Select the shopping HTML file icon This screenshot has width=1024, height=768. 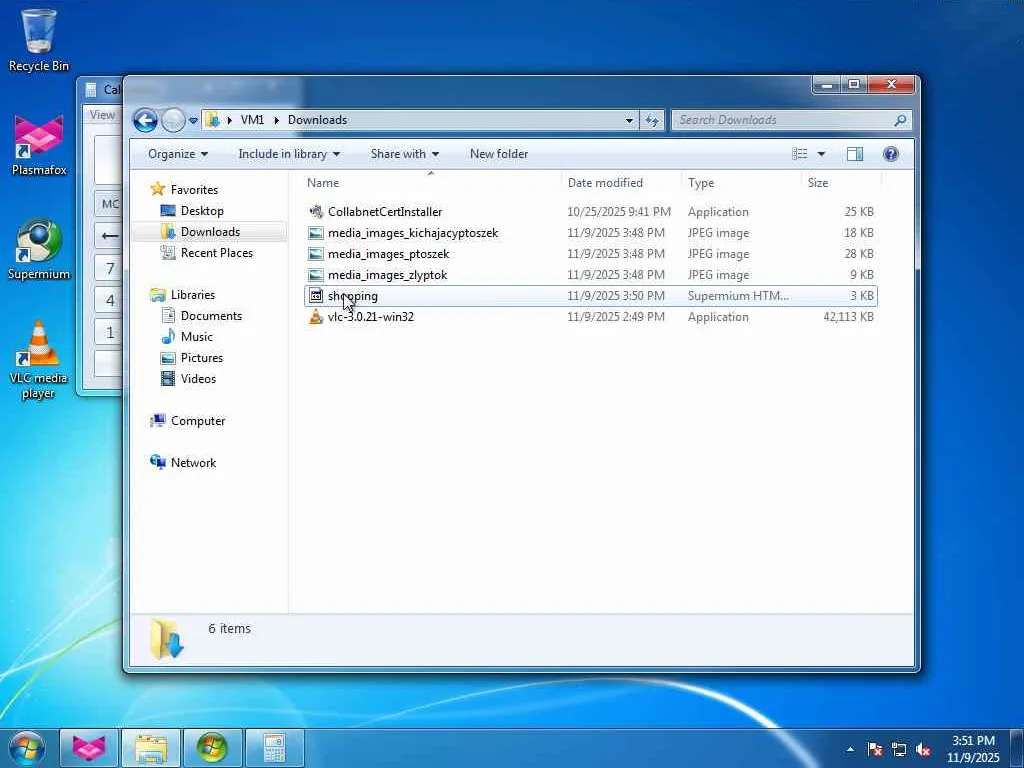[316, 296]
